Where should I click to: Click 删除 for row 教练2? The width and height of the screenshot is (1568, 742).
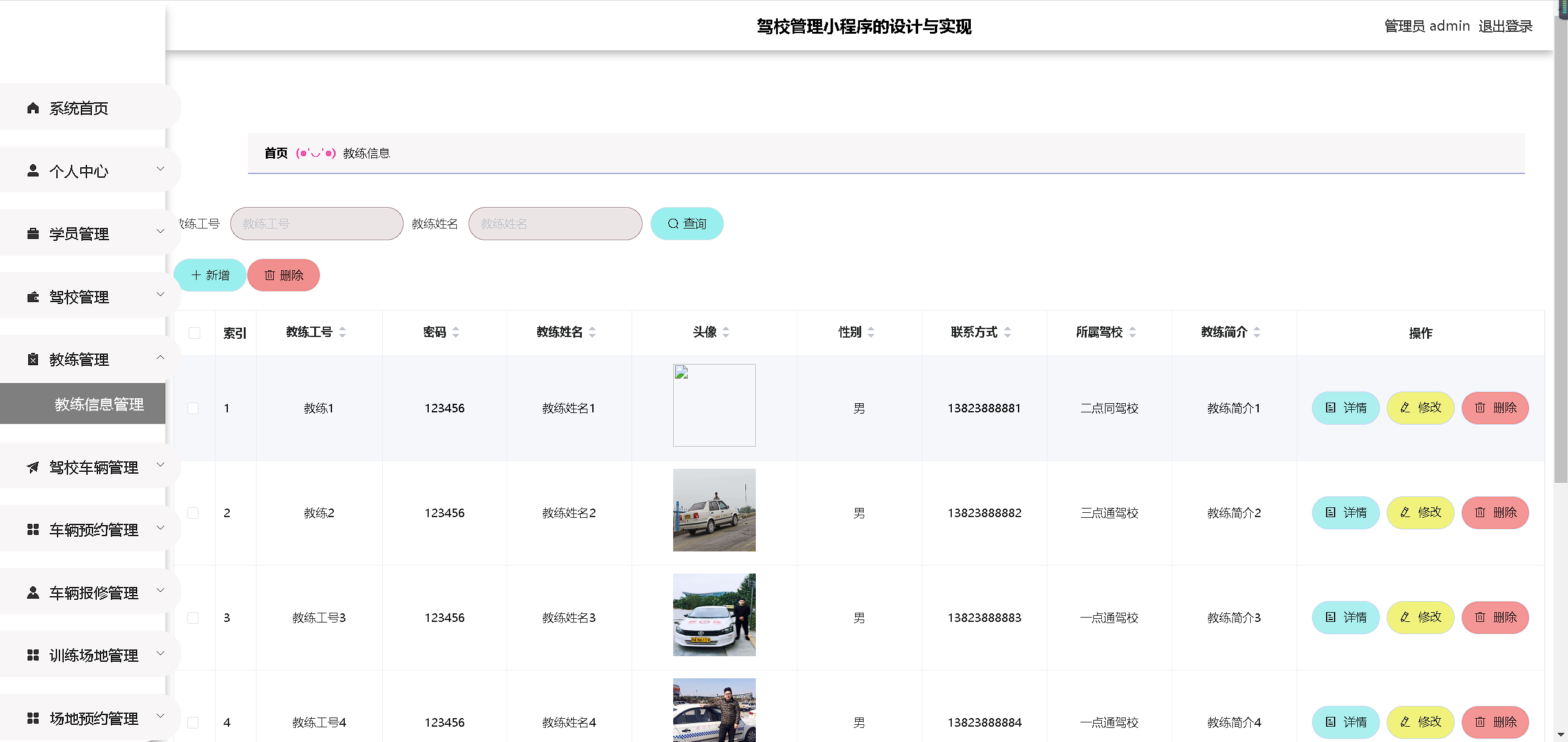(x=1495, y=513)
